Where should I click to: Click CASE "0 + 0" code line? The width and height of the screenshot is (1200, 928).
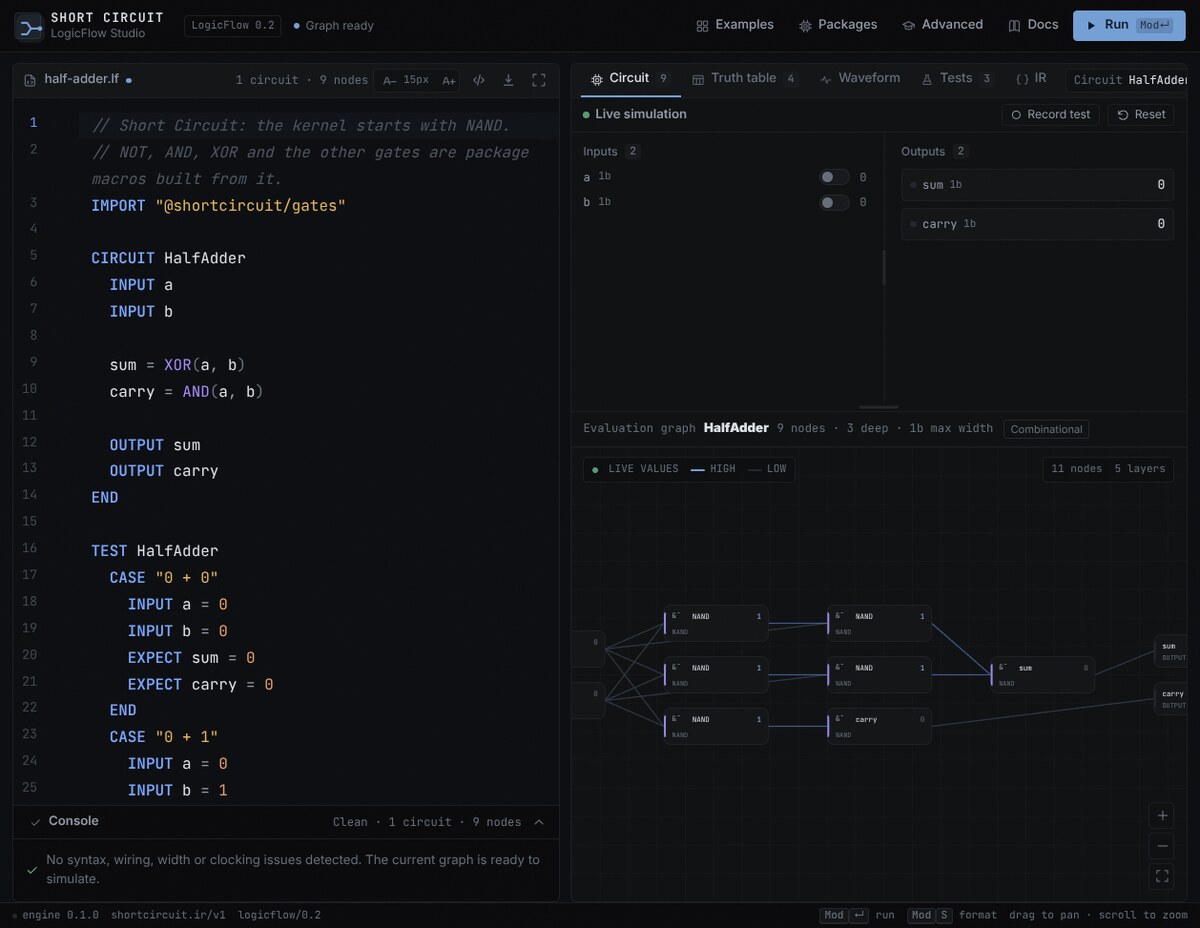pos(164,578)
